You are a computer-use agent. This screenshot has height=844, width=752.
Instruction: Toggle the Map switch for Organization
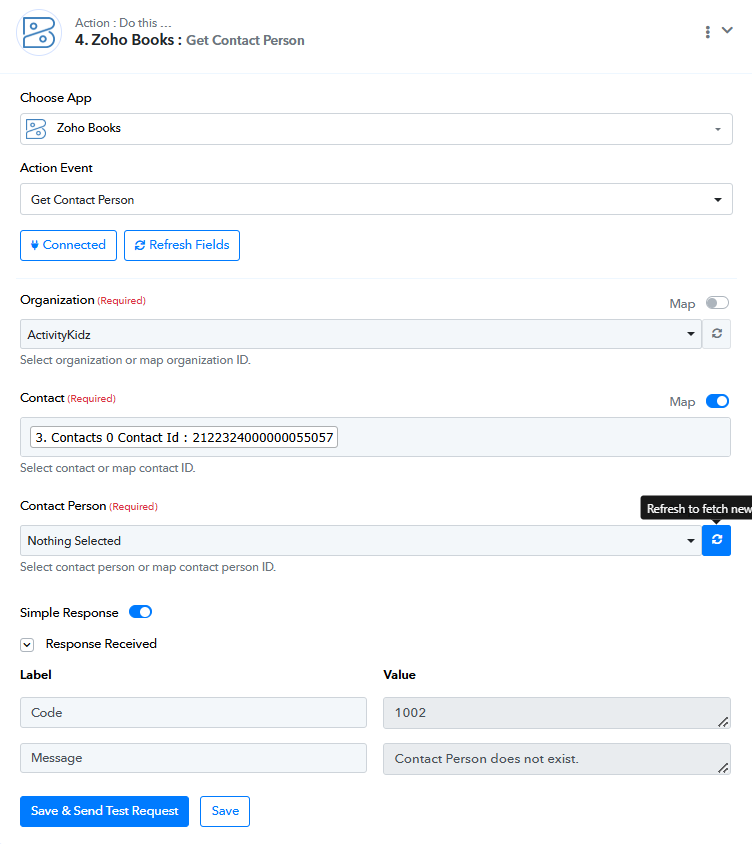(717, 303)
